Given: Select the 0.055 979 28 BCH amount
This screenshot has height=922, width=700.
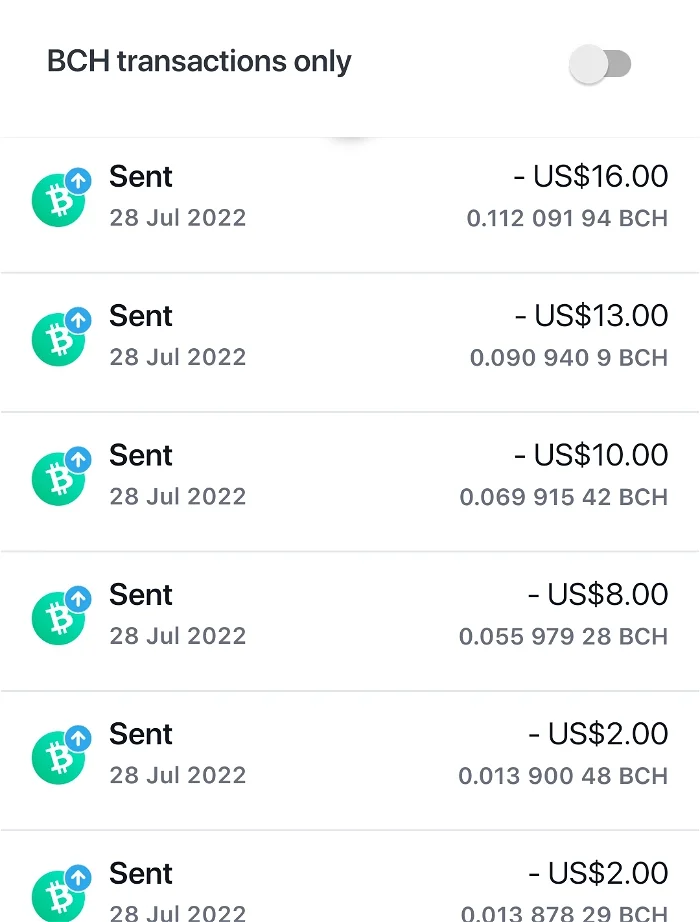Looking at the screenshot, I should click(564, 636).
